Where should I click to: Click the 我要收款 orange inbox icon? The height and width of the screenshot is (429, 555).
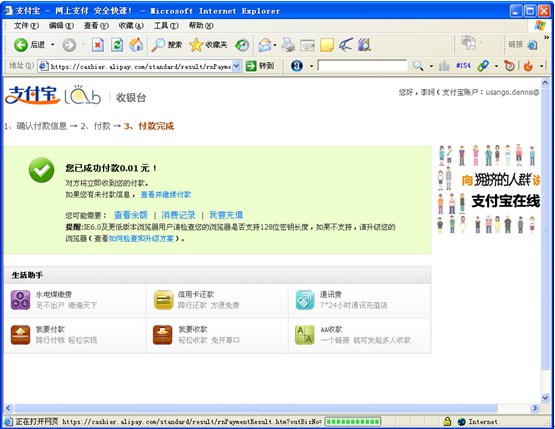click(162, 335)
